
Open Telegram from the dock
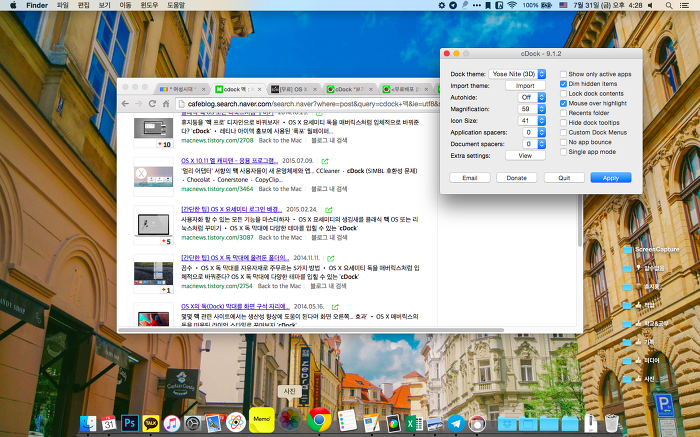[456, 423]
